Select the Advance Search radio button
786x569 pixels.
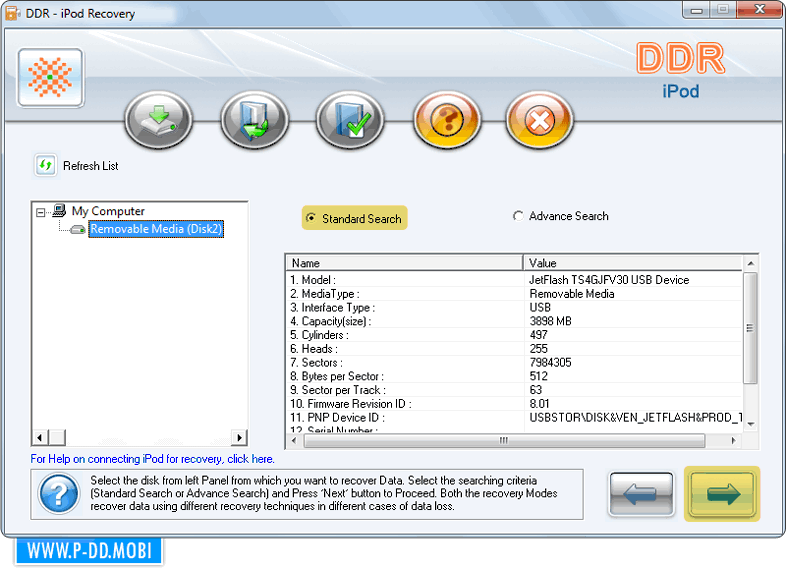[518, 216]
